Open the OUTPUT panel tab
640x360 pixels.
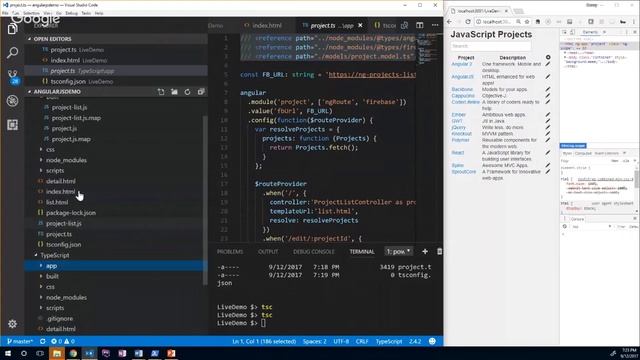[x=268, y=252]
